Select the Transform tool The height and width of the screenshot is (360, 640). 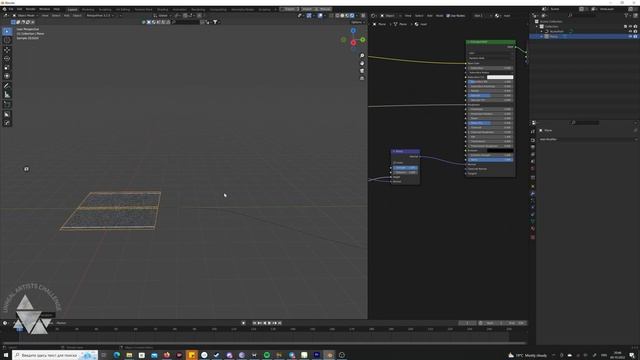[x=7, y=76]
